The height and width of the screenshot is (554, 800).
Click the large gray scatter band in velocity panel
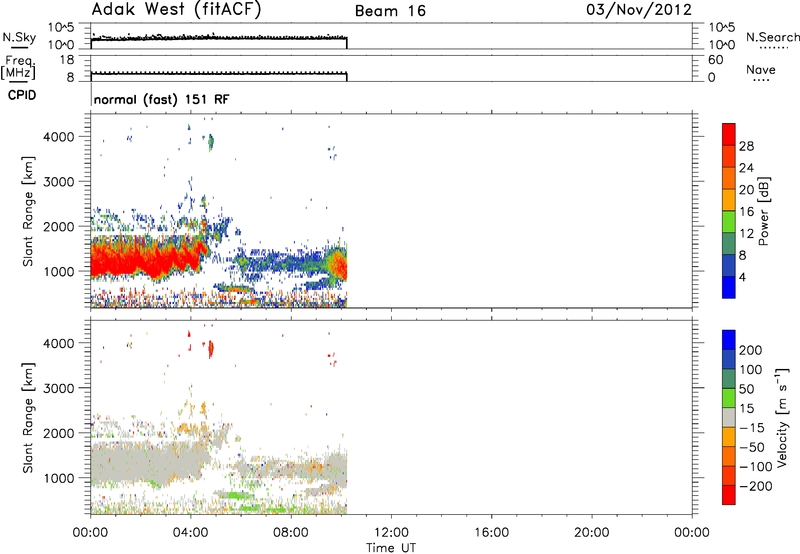148,463
